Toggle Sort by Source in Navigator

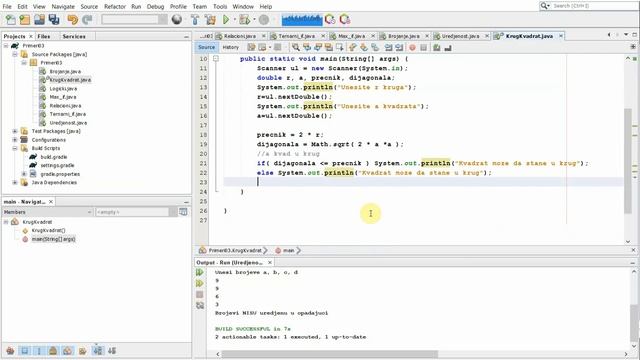(x=112, y=351)
